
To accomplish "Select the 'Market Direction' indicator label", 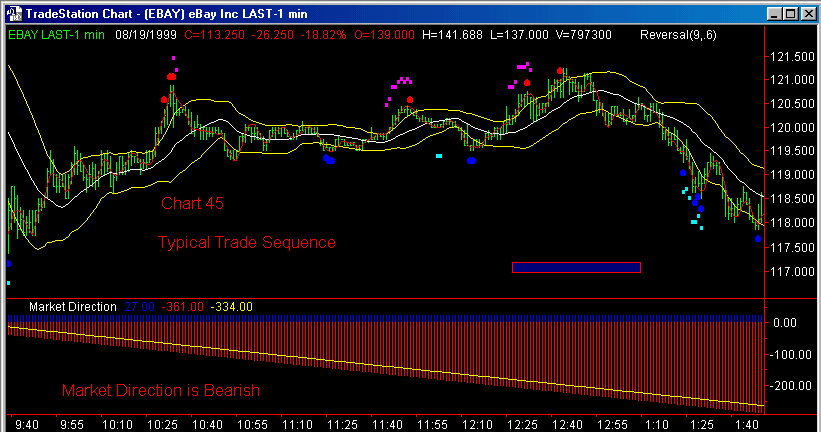I will pos(73,307).
